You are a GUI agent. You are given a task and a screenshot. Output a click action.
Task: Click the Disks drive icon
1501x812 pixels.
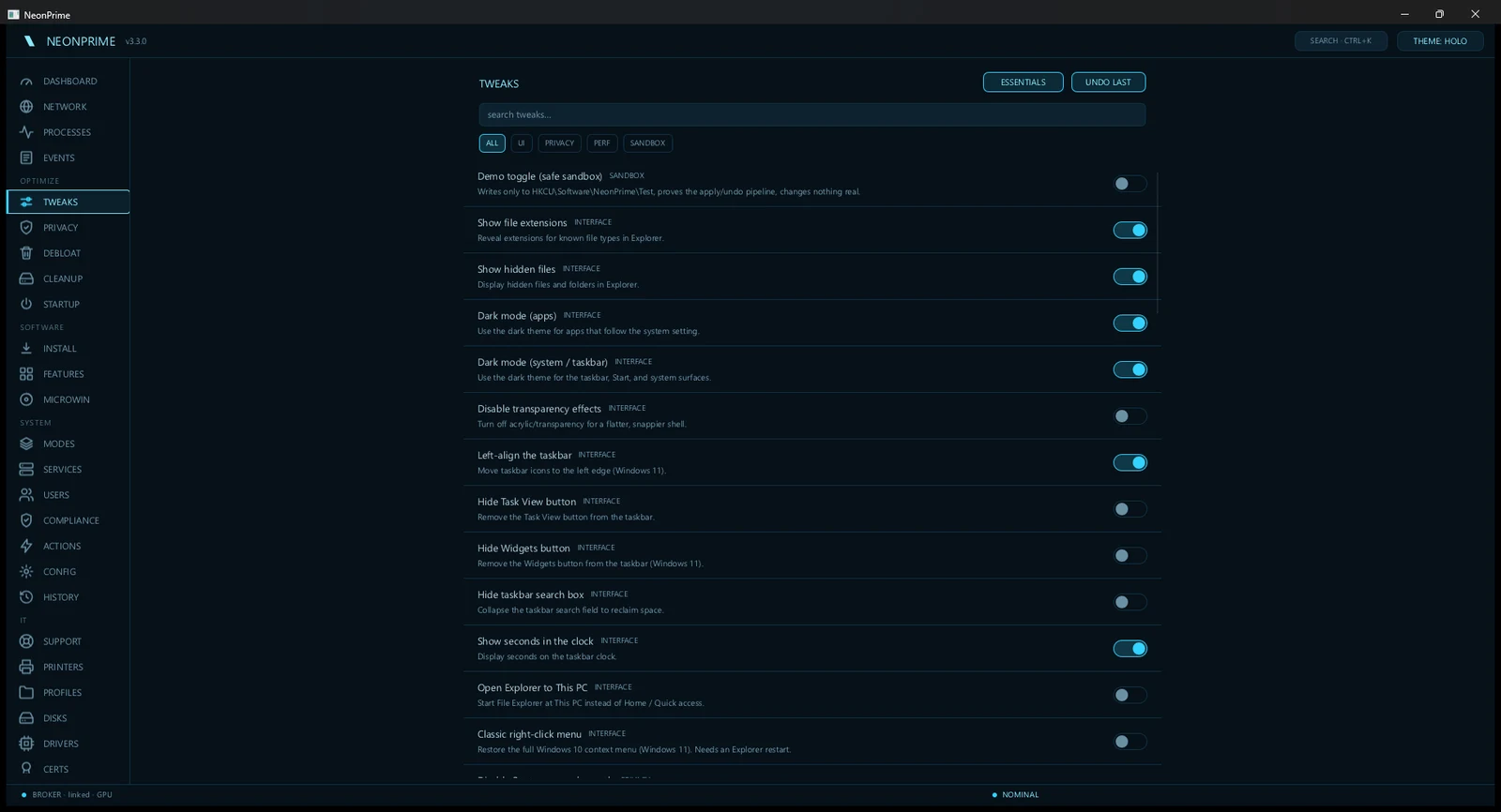tap(26, 718)
